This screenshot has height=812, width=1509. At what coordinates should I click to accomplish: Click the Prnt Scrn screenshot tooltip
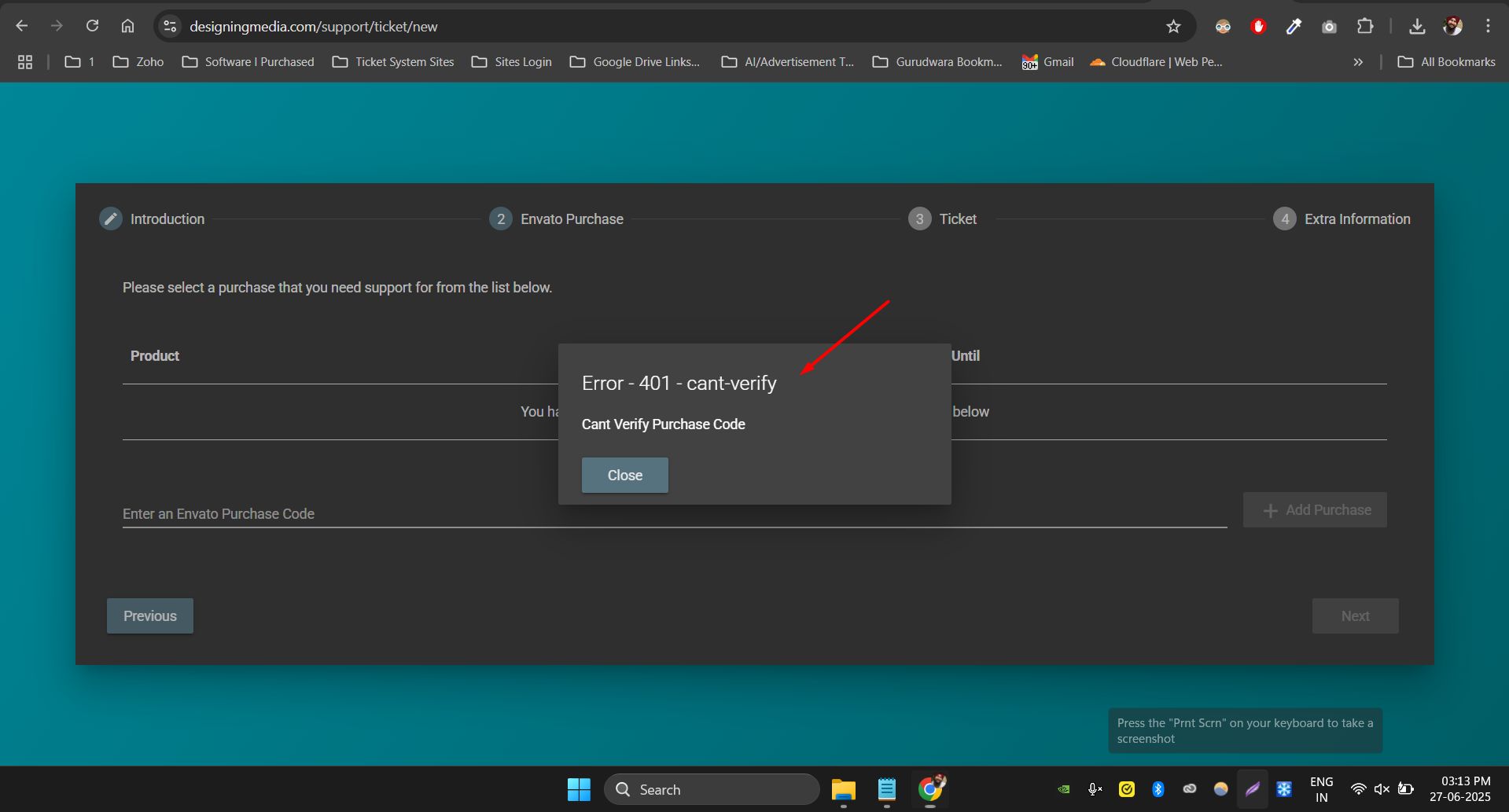(x=1245, y=731)
